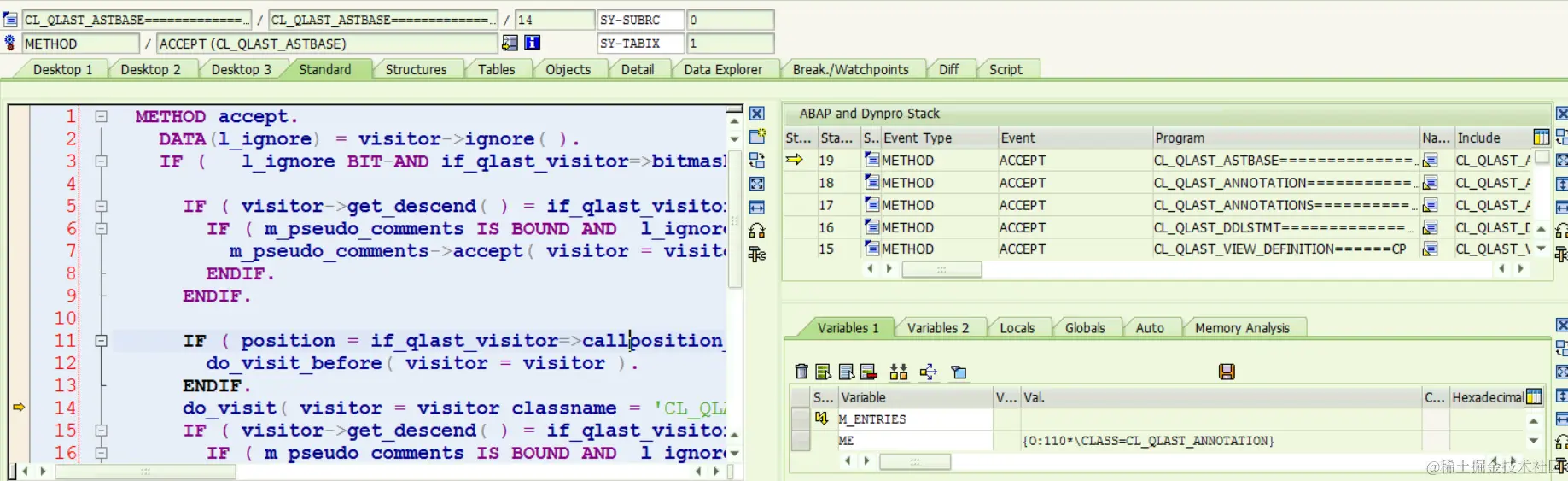1568x481 pixels.
Task: Click the fourth Variables toolbar icon with red bar
Action: 869,372
